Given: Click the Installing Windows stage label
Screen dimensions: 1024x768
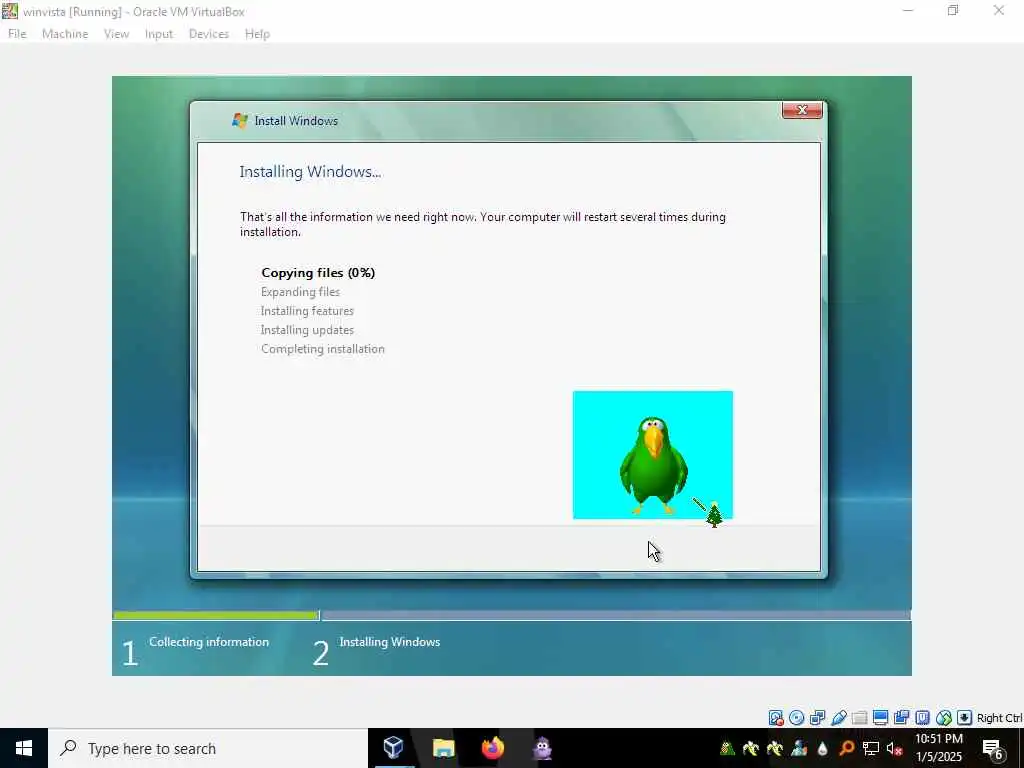Looking at the screenshot, I should point(390,642).
